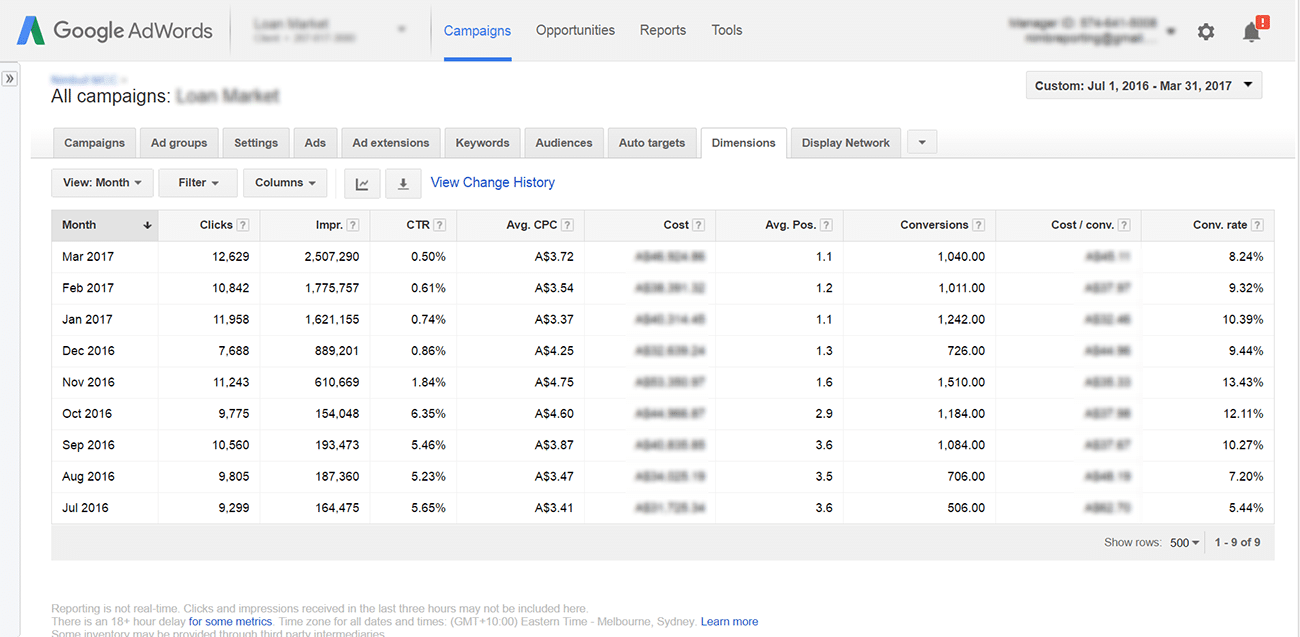The width and height of the screenshot is (1300, 637).
Task: Click the 2,507,290 impressions value
Action: (332, 257)
